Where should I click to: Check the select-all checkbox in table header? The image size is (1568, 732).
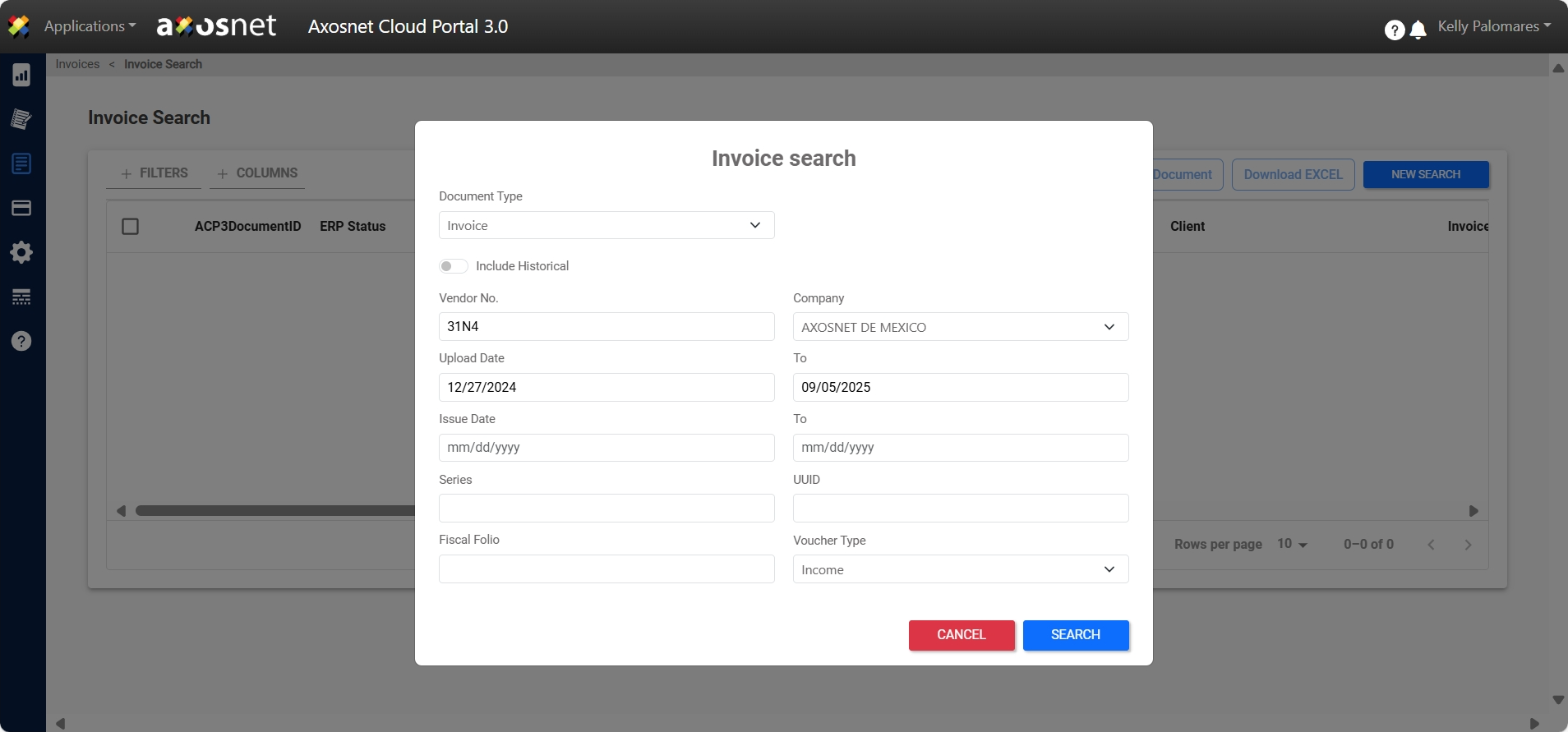point(130,226)
